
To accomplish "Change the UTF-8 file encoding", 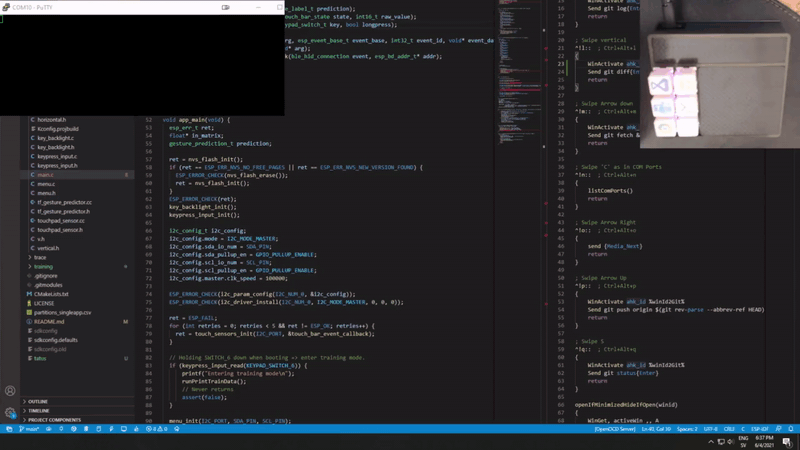I will (x=711, y=429).
